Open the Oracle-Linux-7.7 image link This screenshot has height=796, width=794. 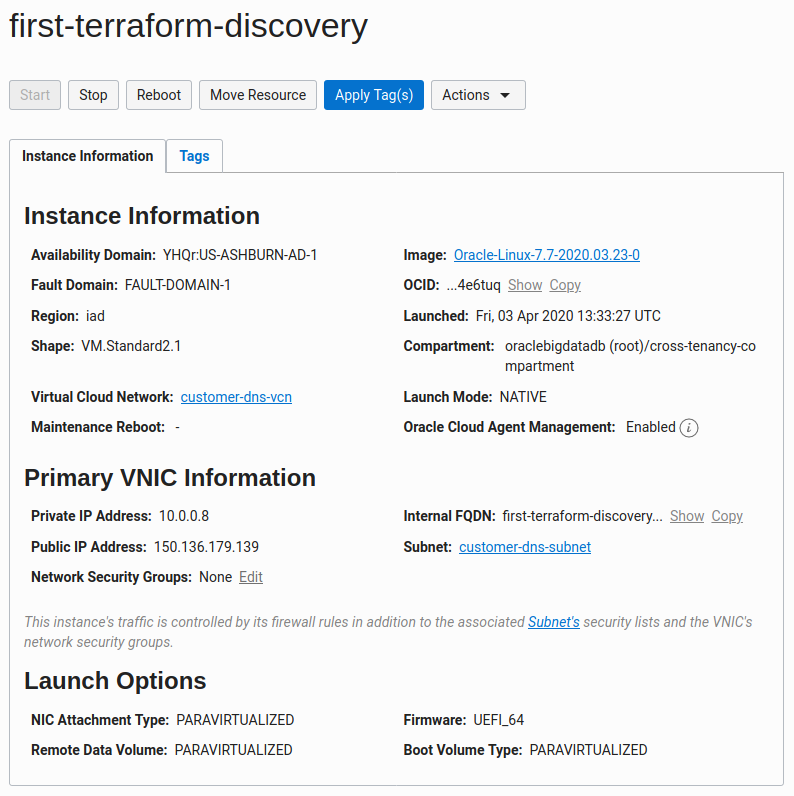[x=546, y=255]
